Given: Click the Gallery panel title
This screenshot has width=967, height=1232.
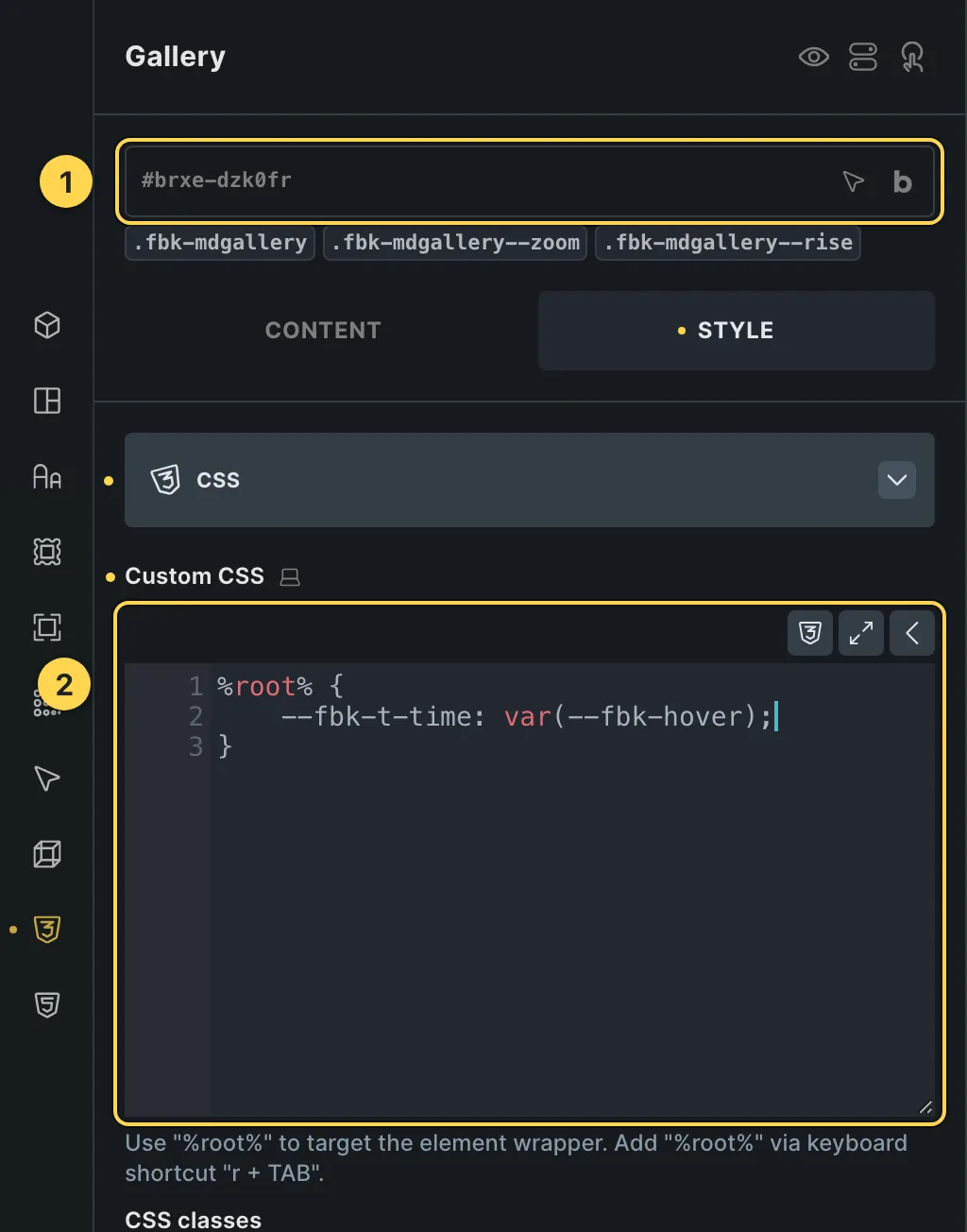Looking at the screenshot, I should tap(176, 57).
